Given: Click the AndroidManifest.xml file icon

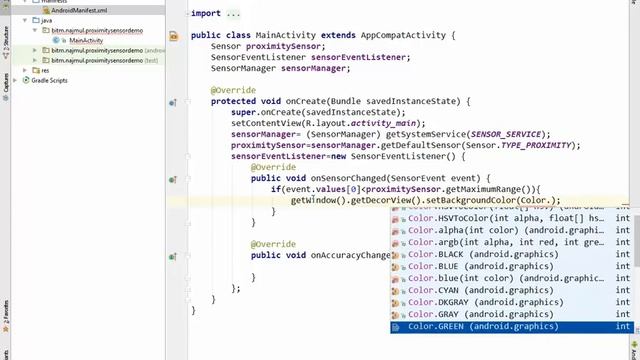Looking at the screenshot, I should 46,10.
